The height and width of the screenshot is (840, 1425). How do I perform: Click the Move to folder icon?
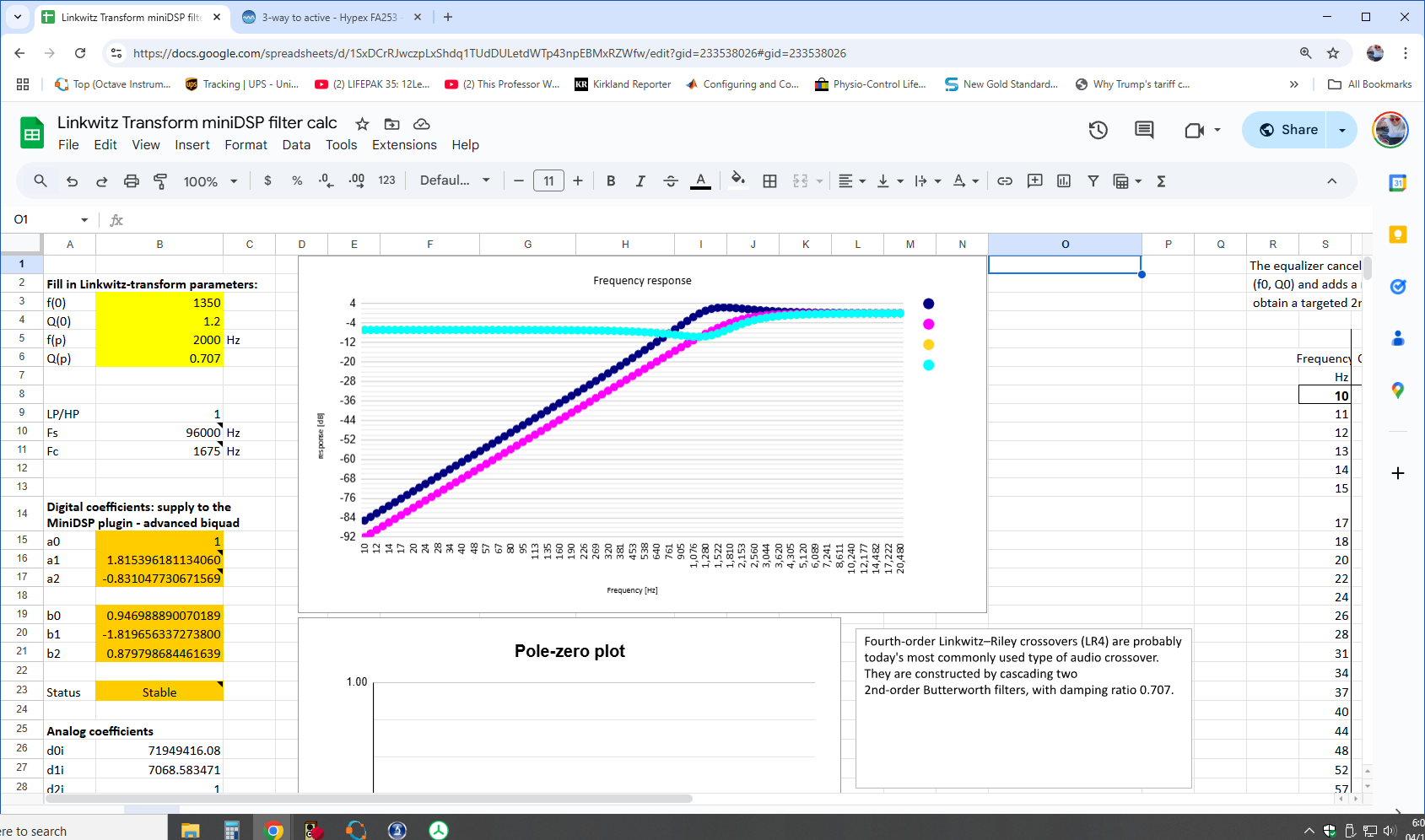point(391,124)
